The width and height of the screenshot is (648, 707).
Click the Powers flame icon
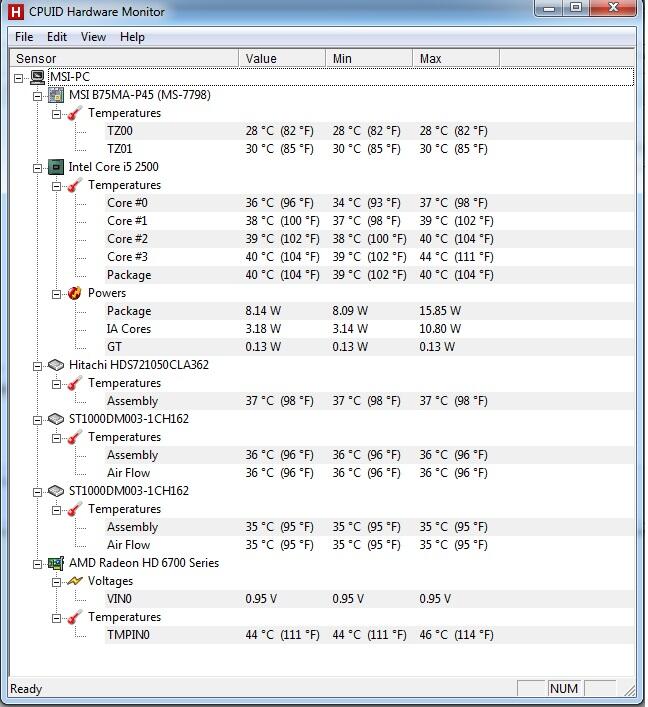[x=75, y=293]
